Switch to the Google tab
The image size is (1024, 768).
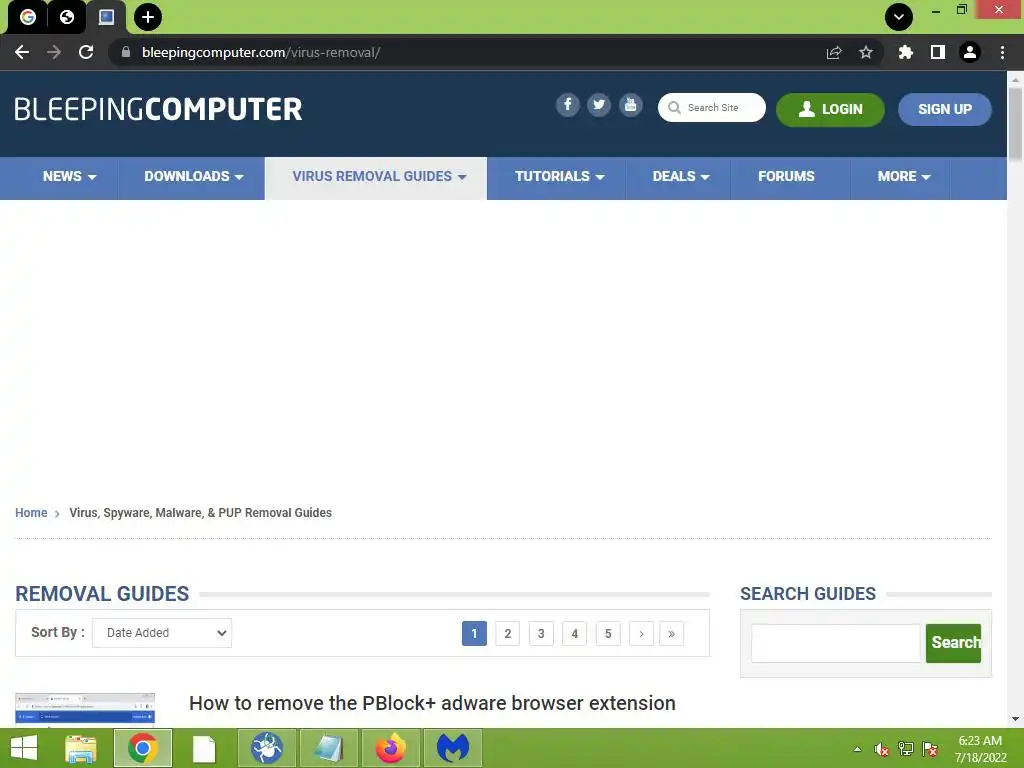click(27, 17)
